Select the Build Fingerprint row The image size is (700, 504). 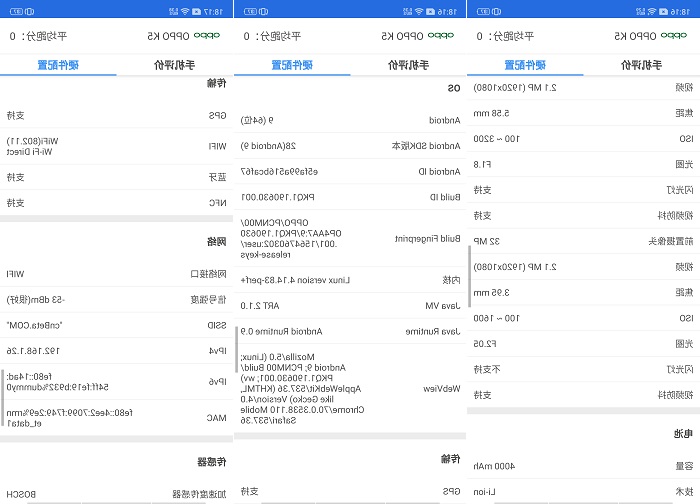[x=350, y=238]
